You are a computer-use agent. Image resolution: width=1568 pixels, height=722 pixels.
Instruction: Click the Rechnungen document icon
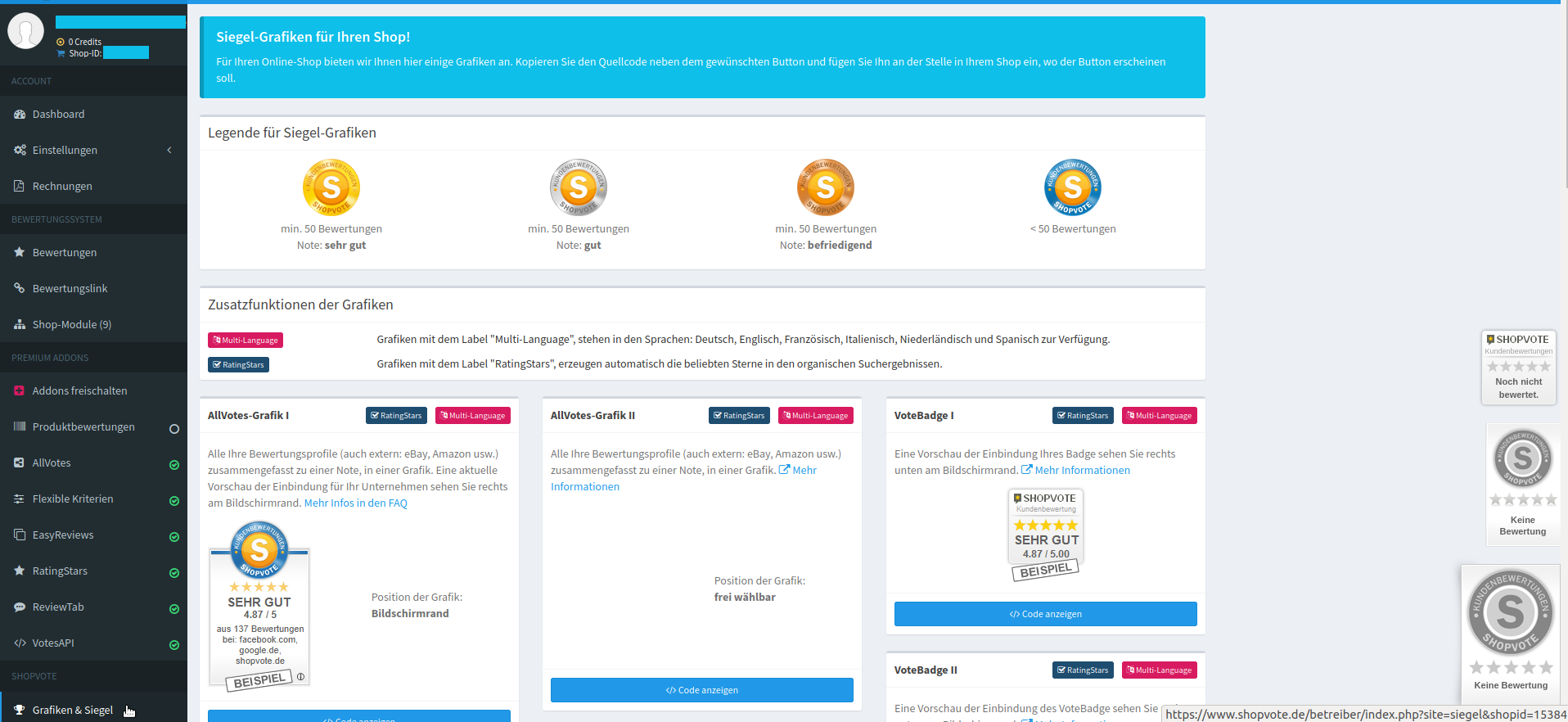tap(20, 187)
